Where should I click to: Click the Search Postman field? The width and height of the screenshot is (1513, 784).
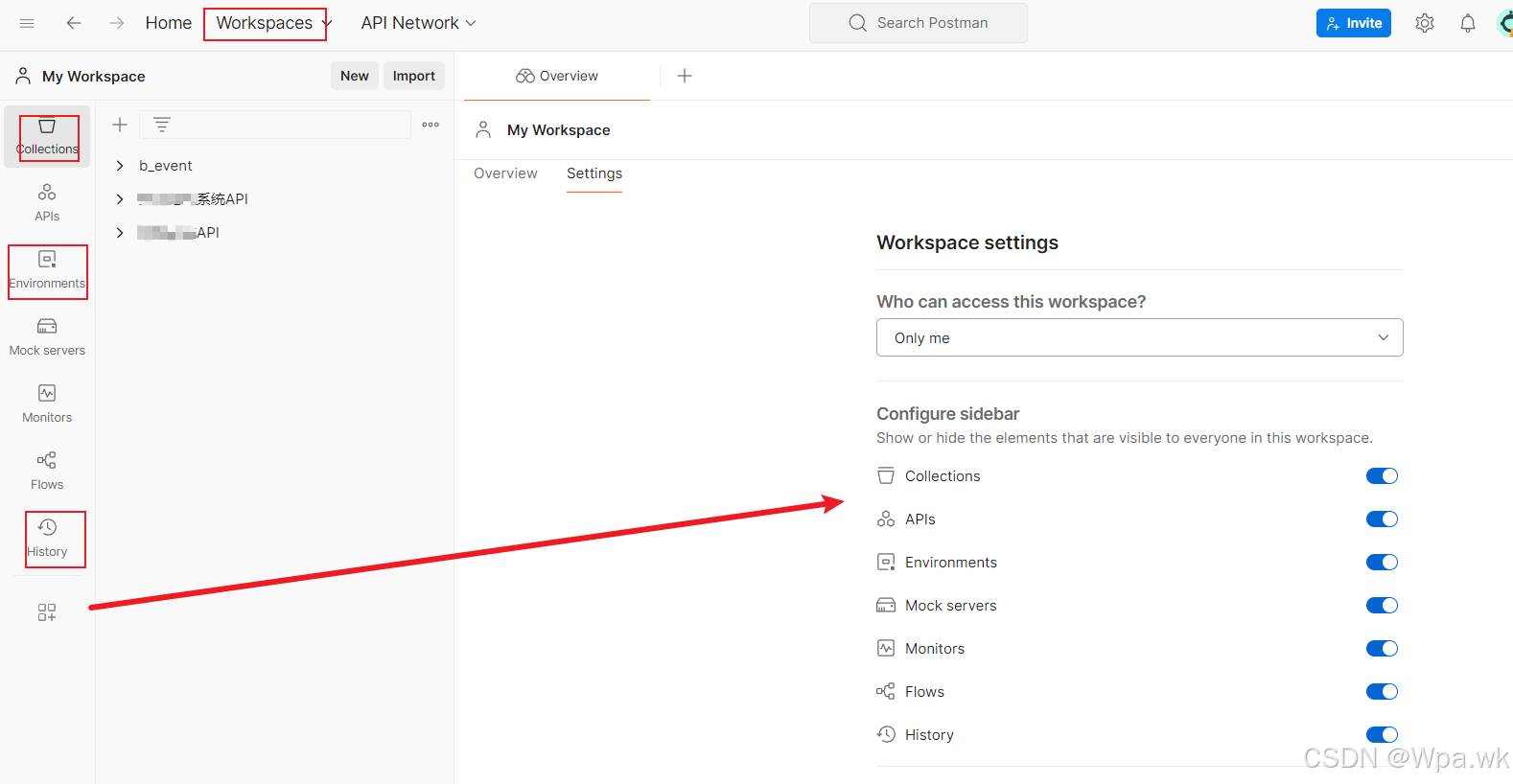click(x=919, y=23)
